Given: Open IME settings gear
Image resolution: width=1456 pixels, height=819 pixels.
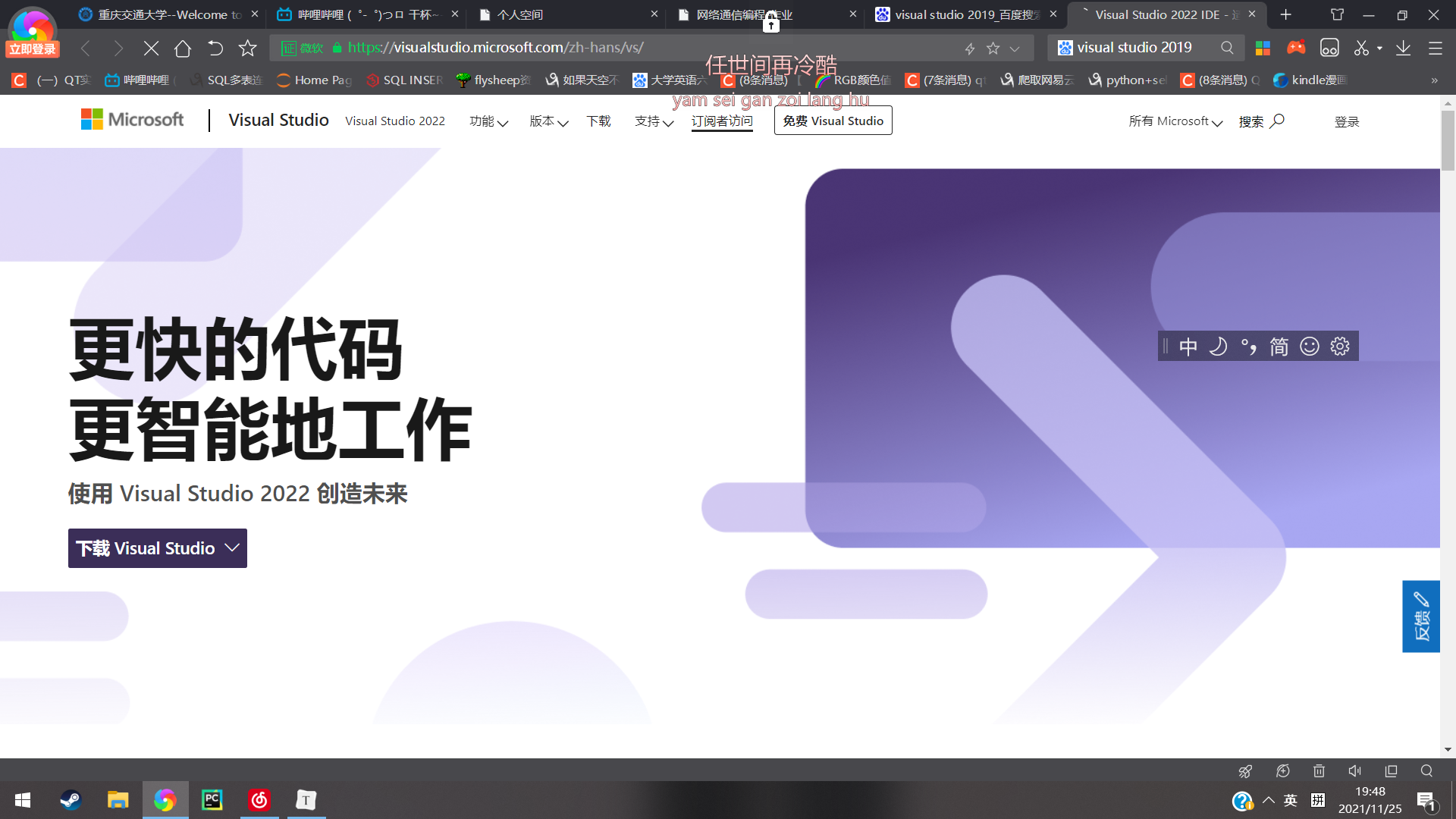Looking at the screenshot, I should click(1340, 347).
